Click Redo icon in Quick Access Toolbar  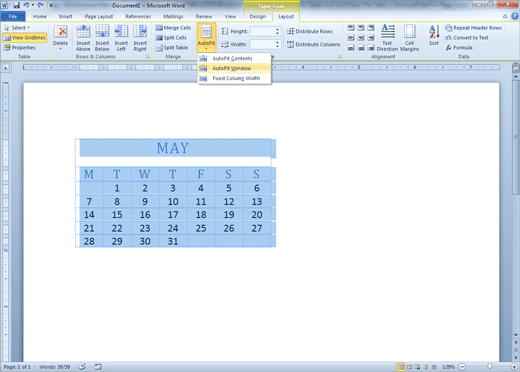[40, 5]
